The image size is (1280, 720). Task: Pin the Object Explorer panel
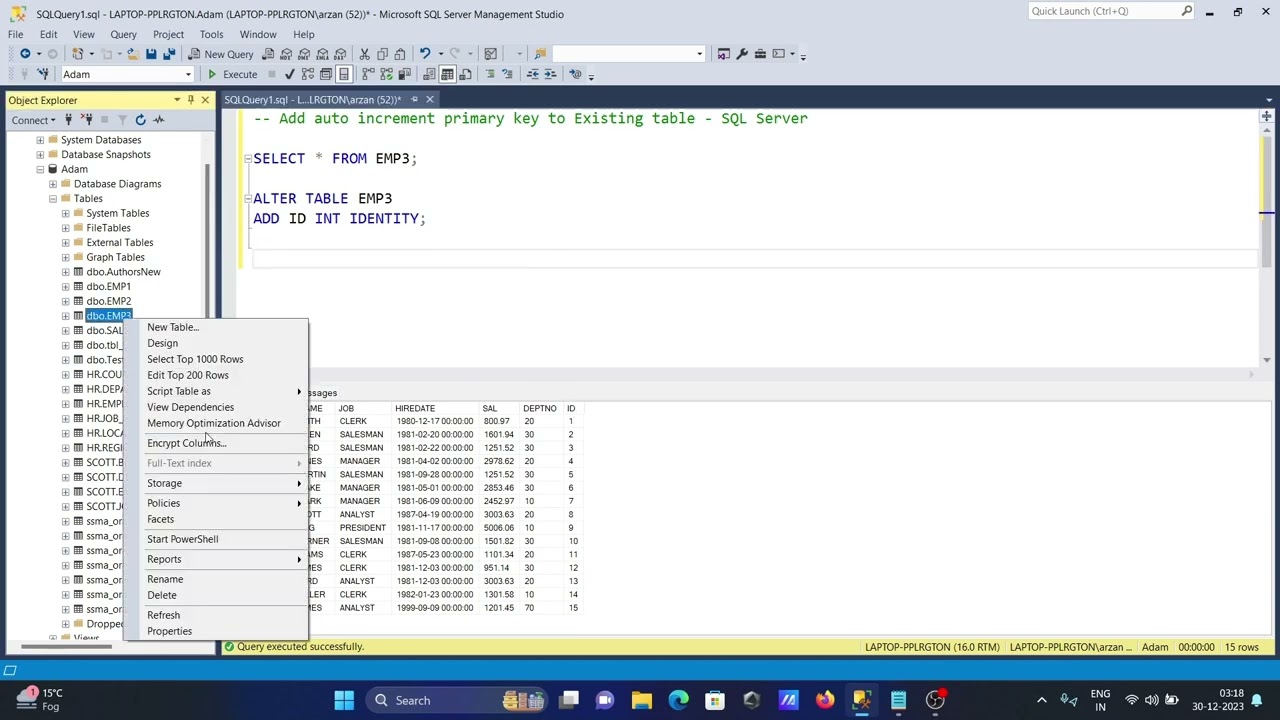[x=191, y=100]
